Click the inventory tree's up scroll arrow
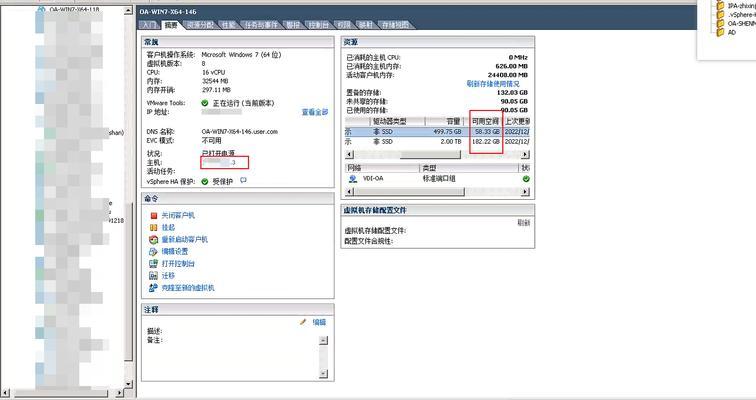Screen dimensions: 756x400 point(128,11)
